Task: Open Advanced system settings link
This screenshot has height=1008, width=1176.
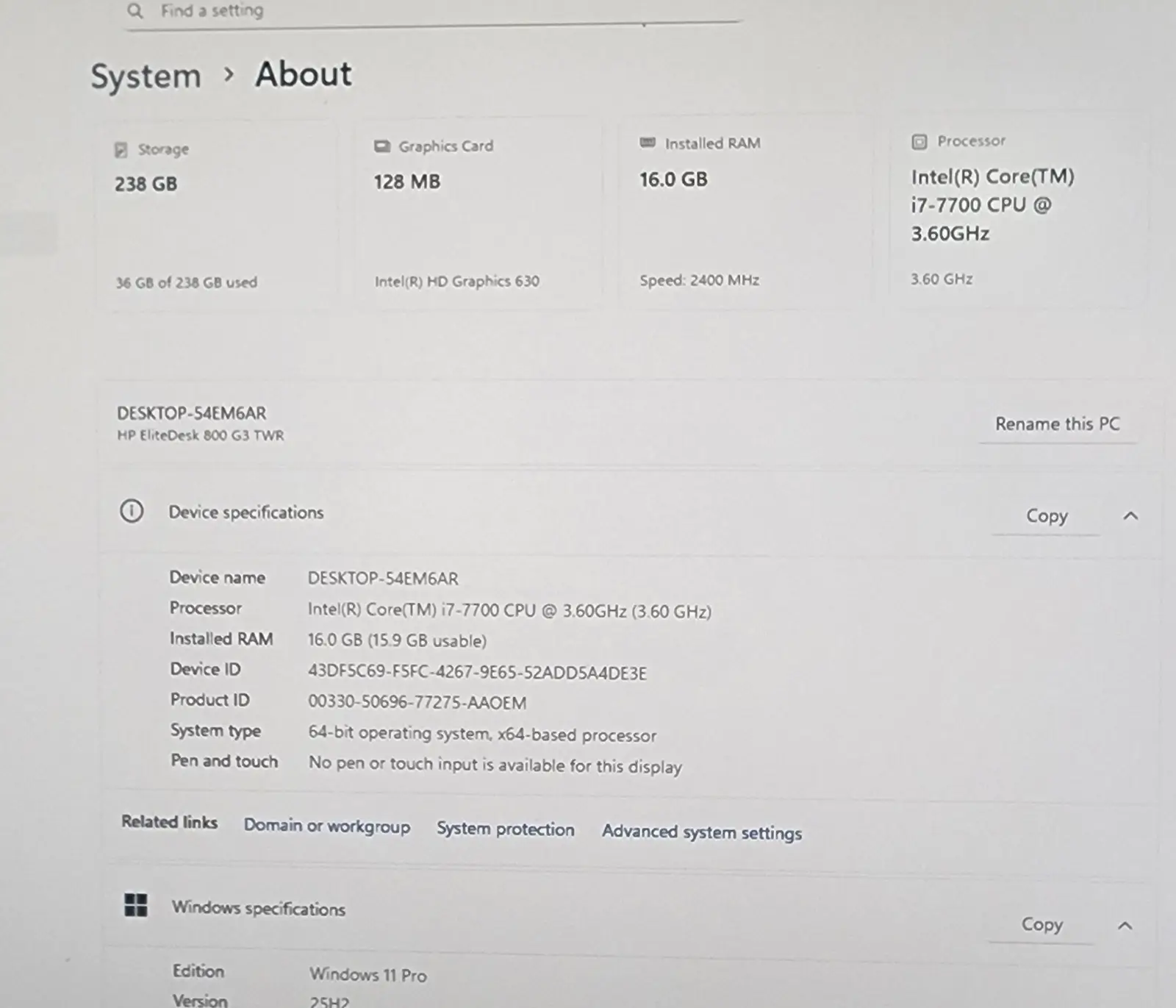Action: coord(702,832)
